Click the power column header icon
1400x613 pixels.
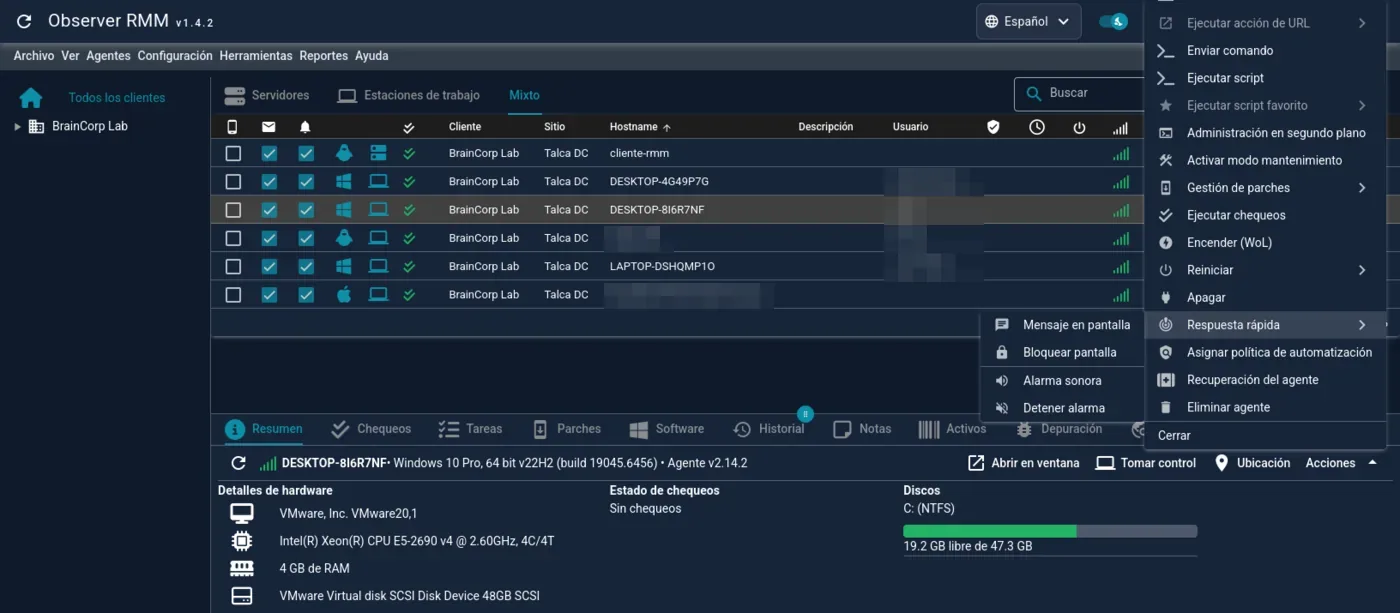tap(1079, 127)
